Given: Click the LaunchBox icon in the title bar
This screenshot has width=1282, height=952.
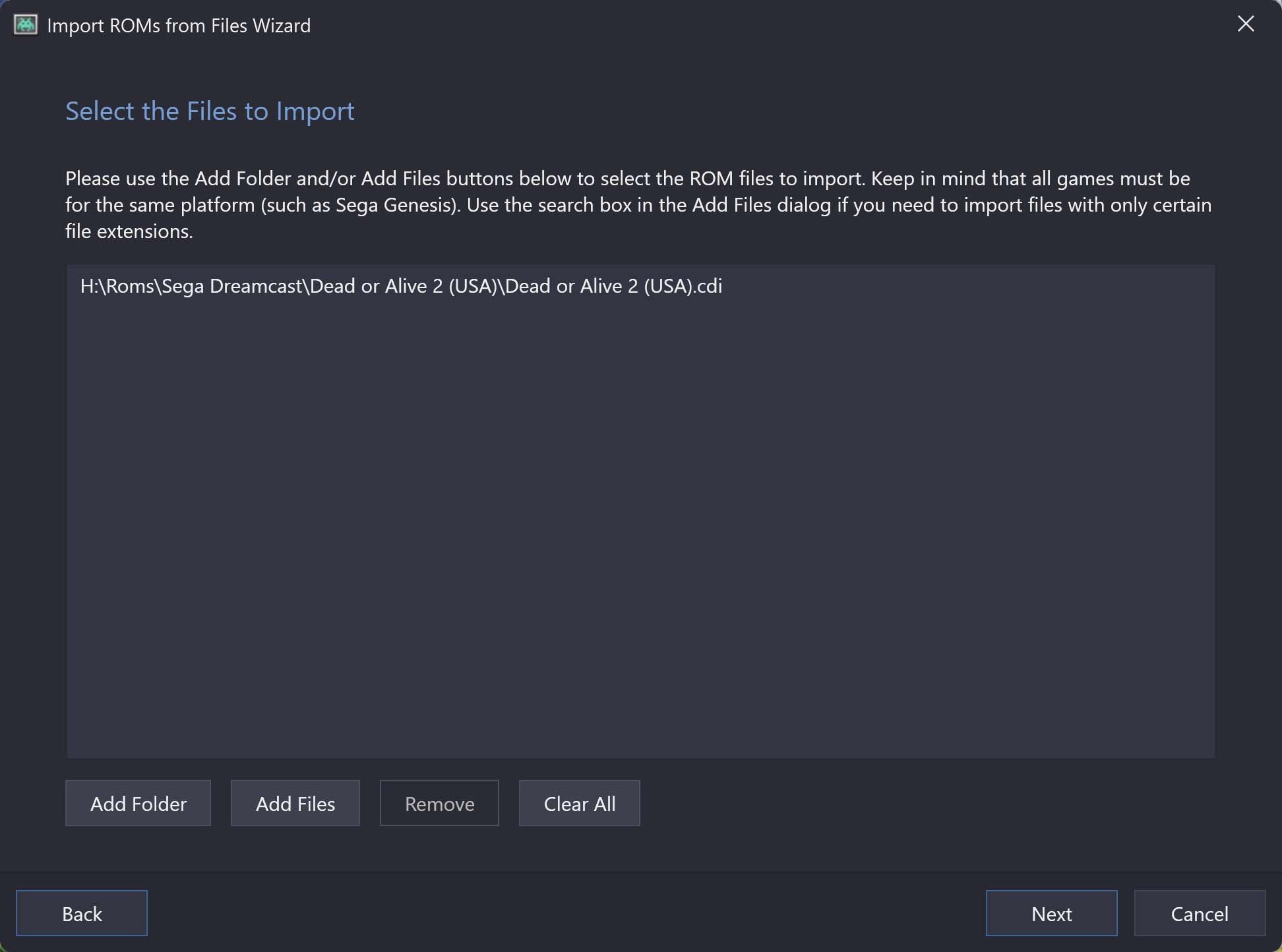Looking at the screenshot, I should (x=26, y=25).
